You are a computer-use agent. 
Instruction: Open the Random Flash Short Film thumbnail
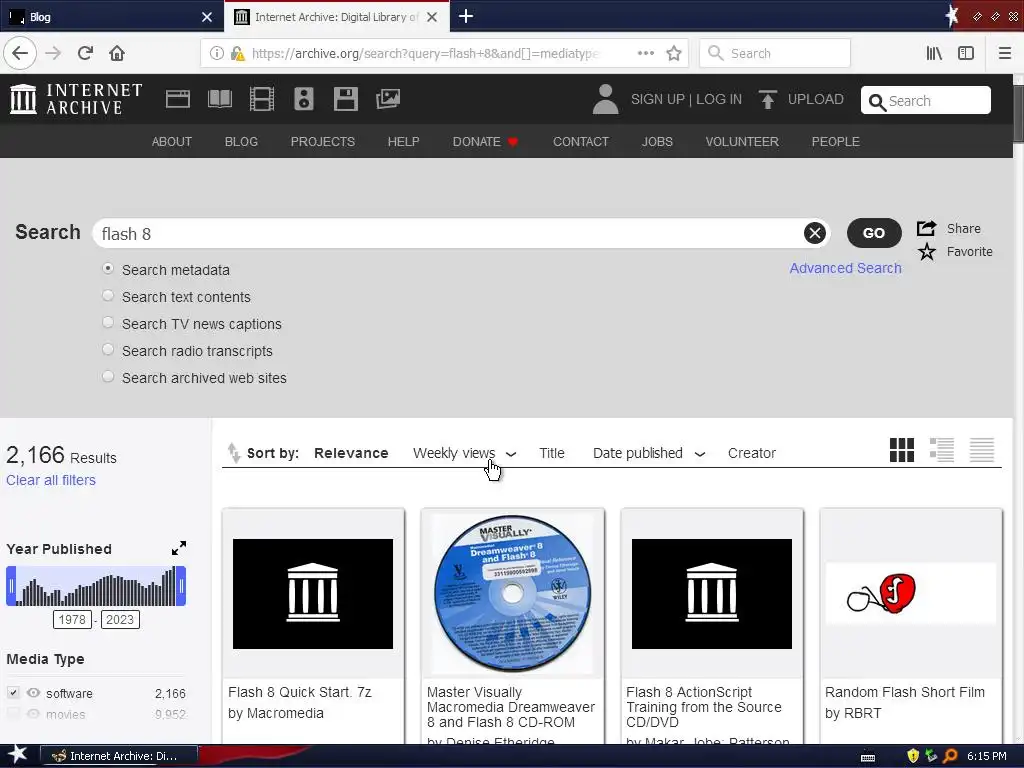[911, 594]
